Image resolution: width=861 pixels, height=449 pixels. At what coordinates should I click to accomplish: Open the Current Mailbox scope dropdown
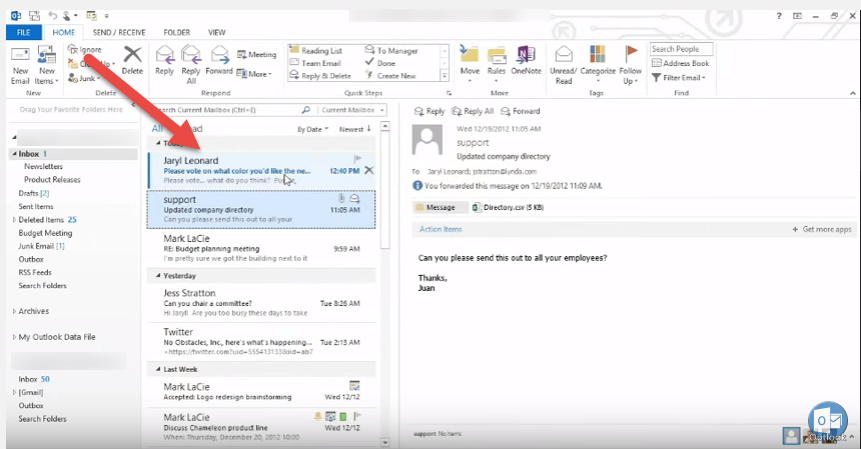tap(351, 110)
